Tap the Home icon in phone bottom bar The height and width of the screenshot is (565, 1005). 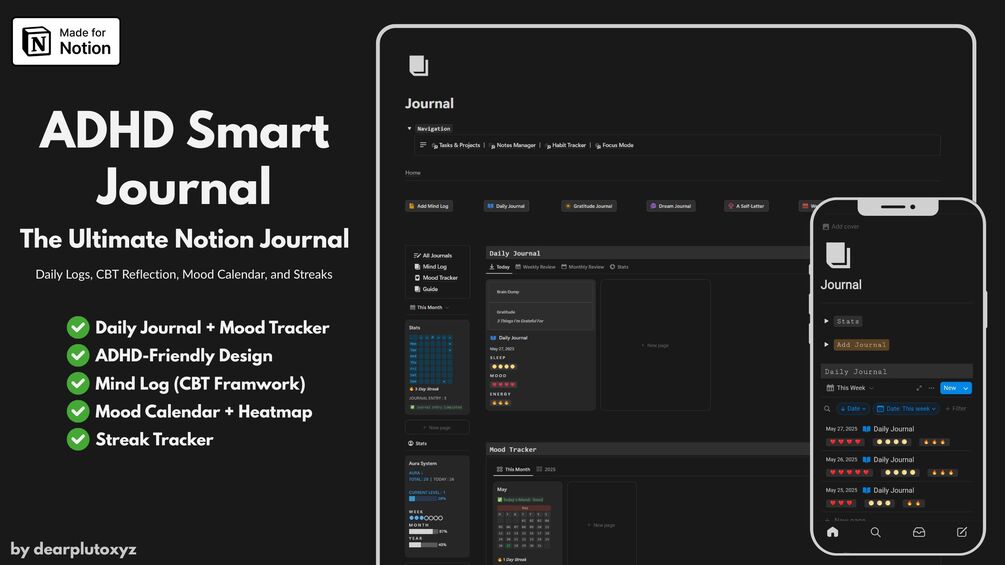point(833,532)
